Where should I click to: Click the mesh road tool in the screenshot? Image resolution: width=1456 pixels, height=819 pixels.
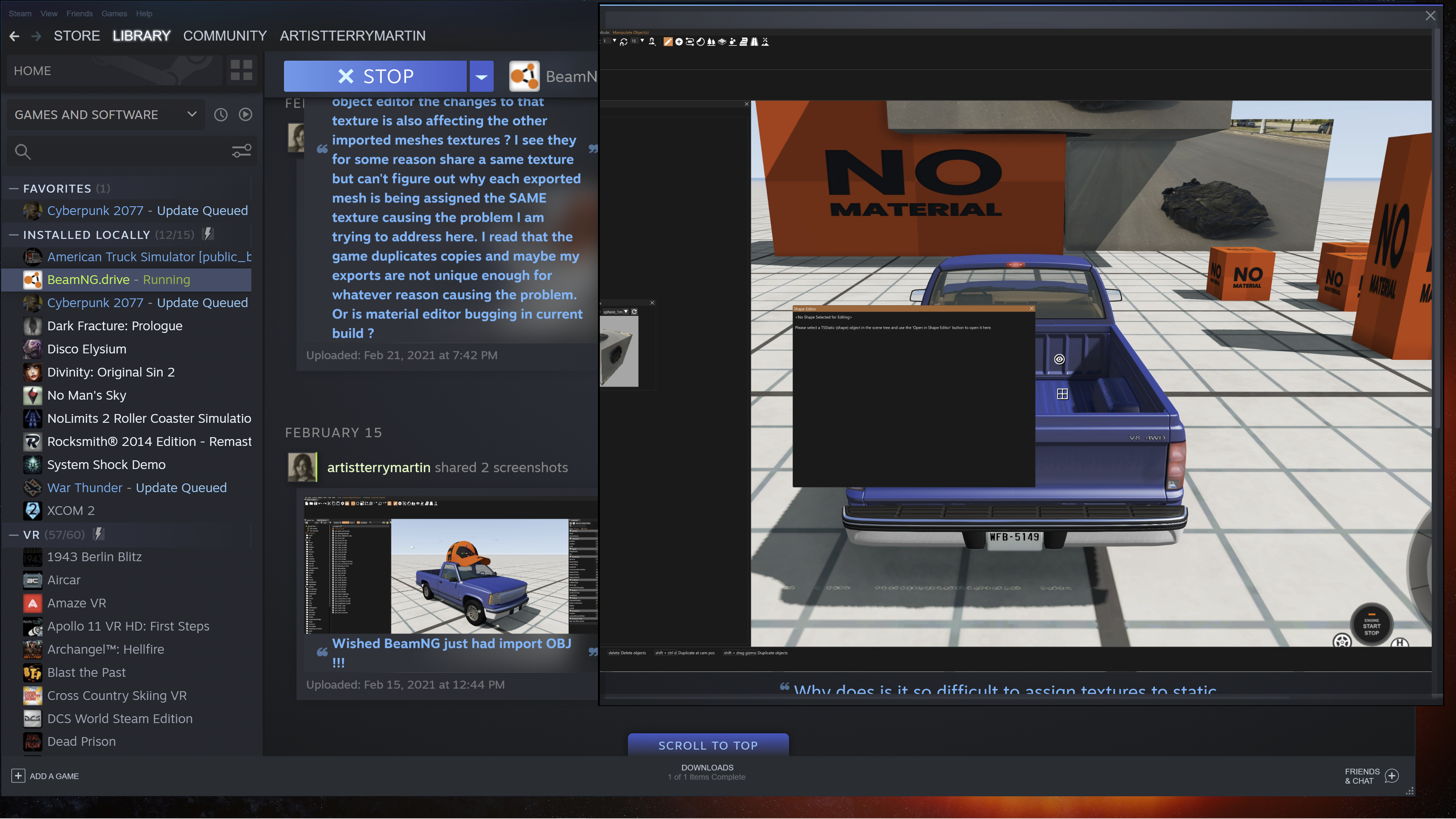pos(722,42)
